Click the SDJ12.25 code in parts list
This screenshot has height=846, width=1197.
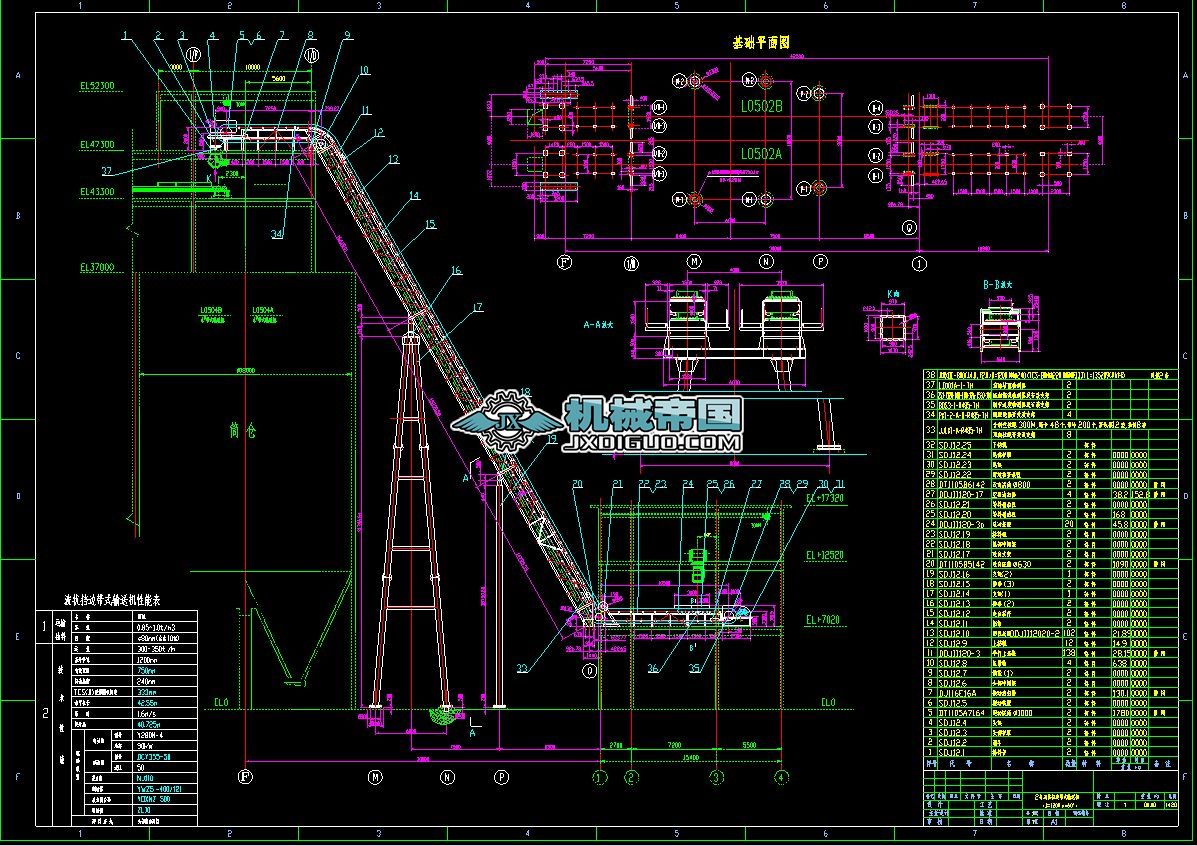[954, 444]
